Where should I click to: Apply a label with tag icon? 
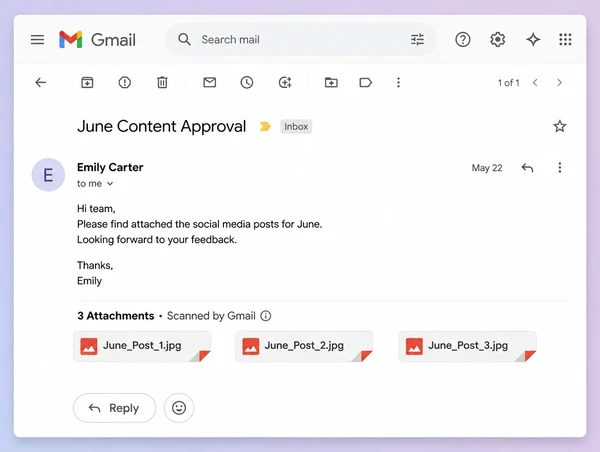pos(365,82)
